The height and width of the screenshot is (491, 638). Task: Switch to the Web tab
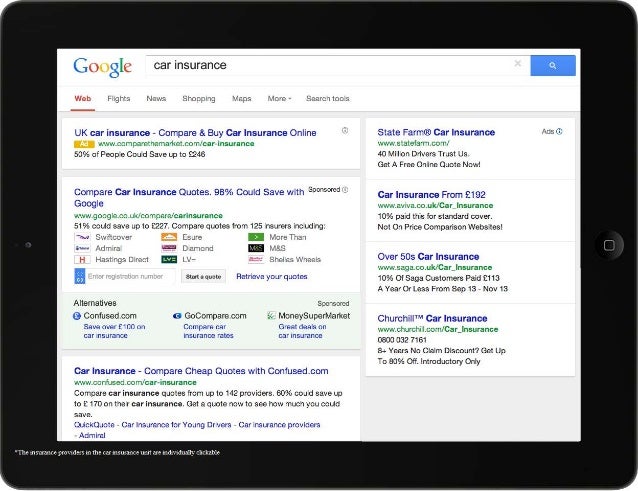pyautogui.click(x=83, y=98)
